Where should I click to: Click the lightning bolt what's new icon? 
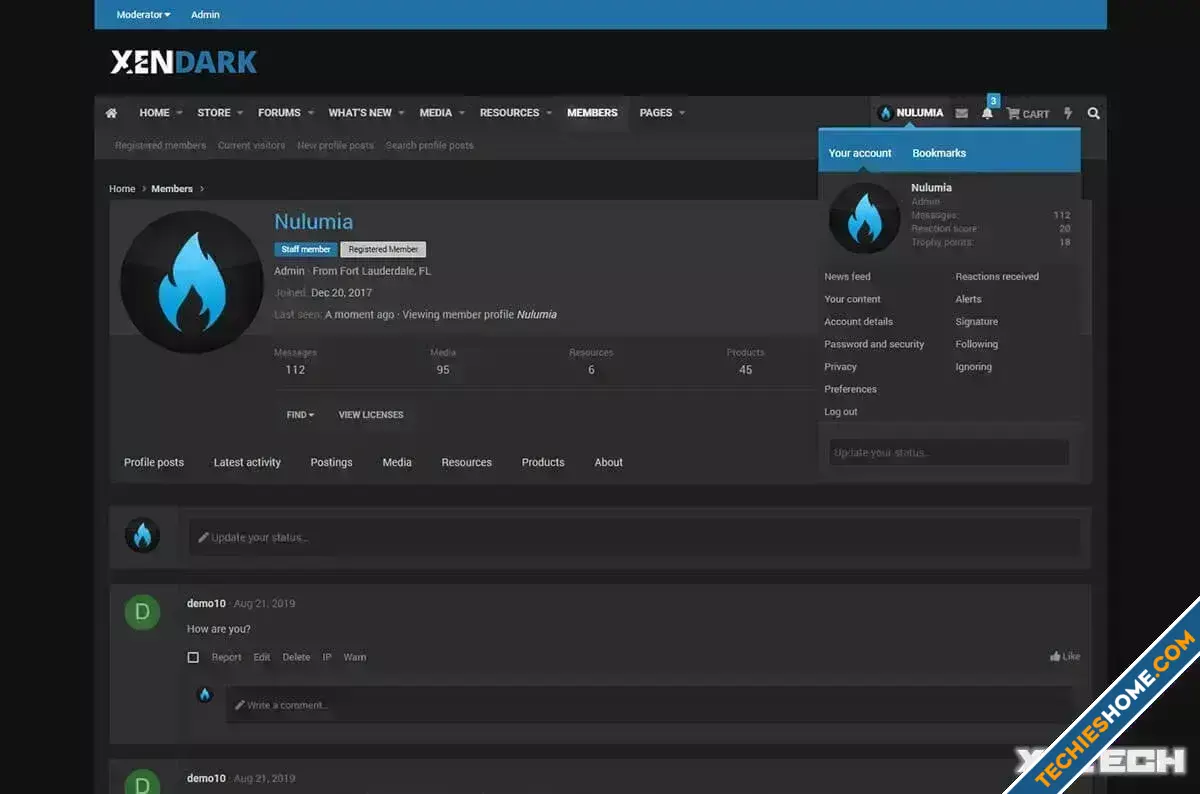click(1068, 114)
